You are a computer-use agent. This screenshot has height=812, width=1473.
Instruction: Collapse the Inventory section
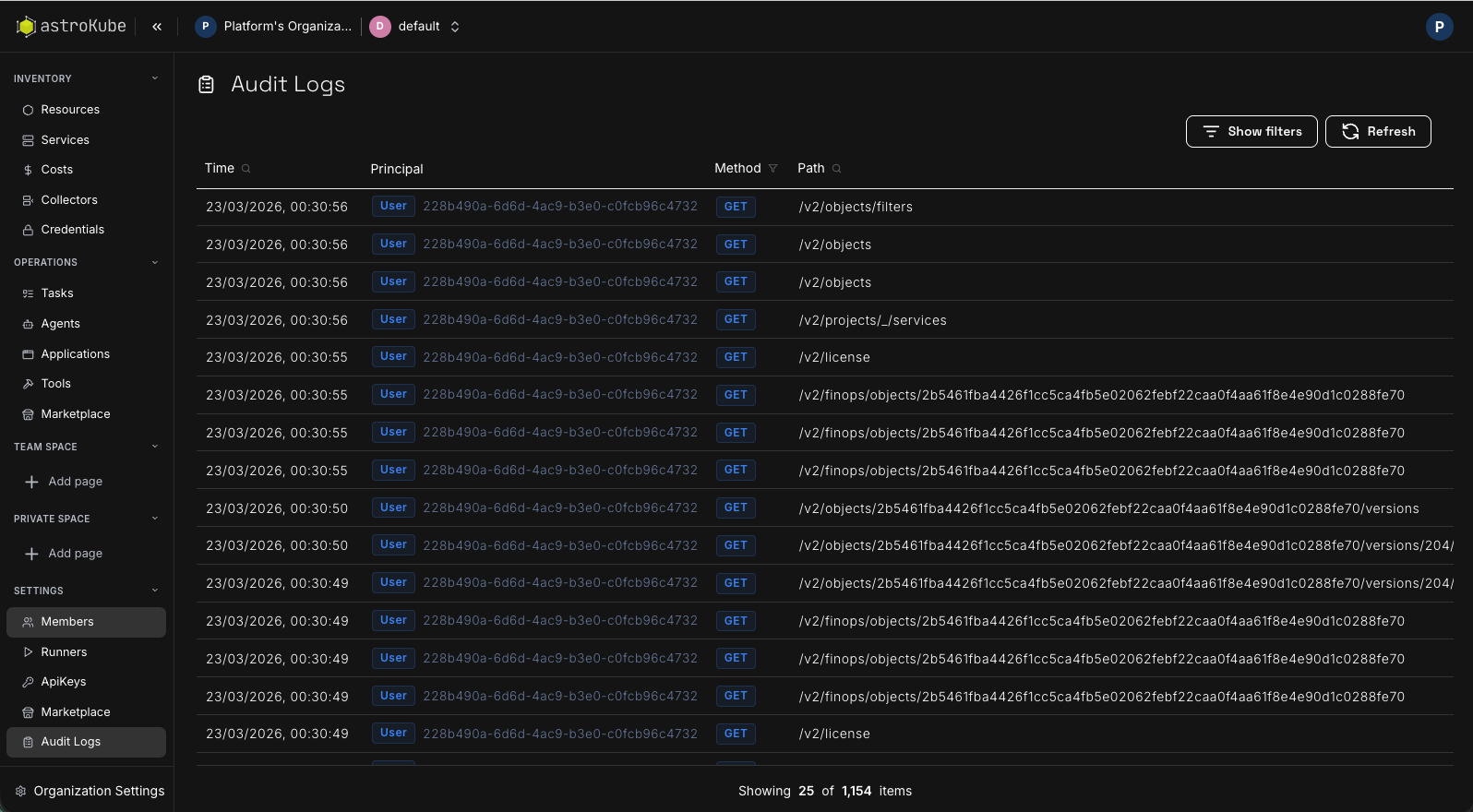pyautogui.click(x=155, y=78)
